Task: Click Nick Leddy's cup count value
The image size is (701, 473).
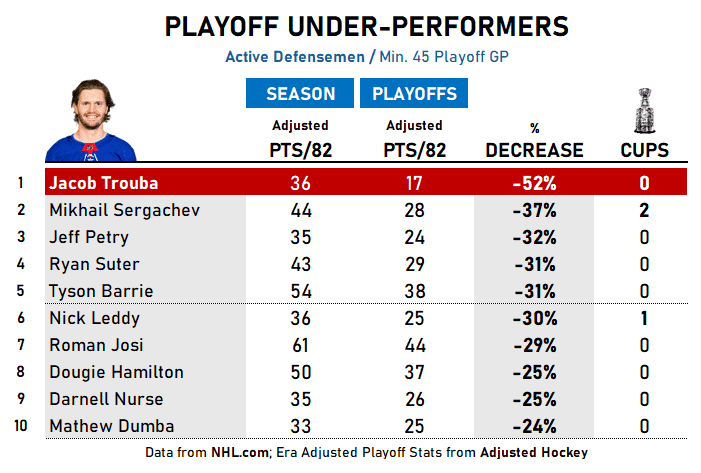Action: point(644,318)
